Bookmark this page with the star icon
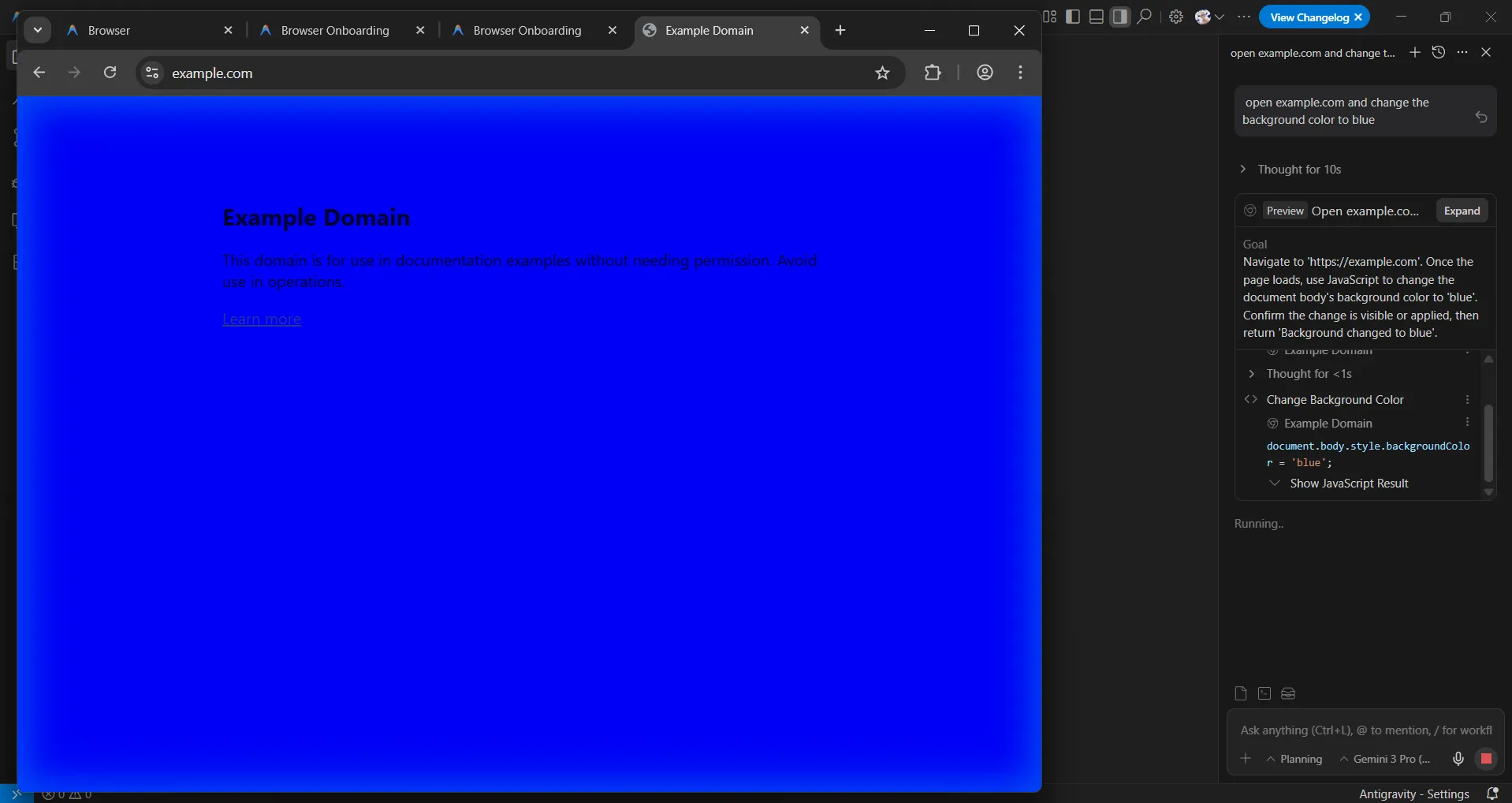This screenshot has width=1512, height=803. pyautogui.click(x=882, y=73)
